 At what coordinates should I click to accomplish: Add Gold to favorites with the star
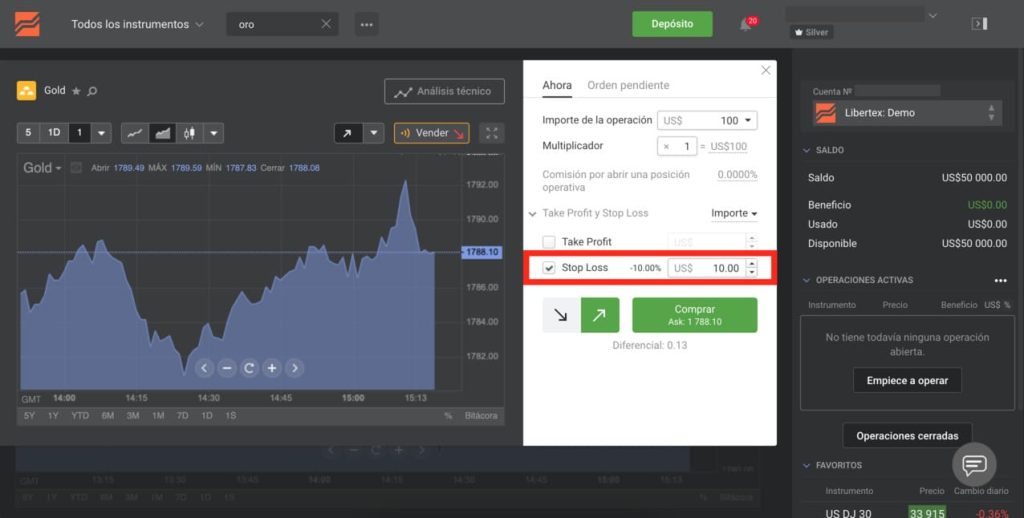point(76,91)
